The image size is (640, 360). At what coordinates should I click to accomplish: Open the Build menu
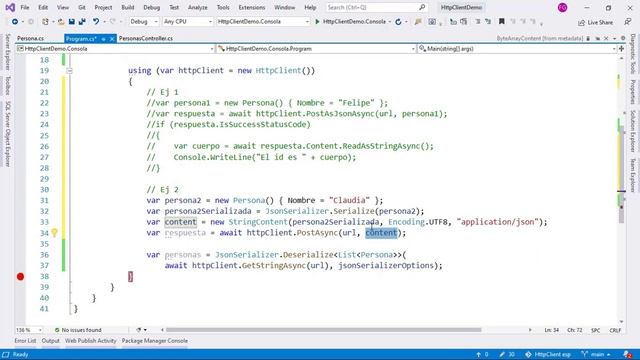tap(128, 7)
